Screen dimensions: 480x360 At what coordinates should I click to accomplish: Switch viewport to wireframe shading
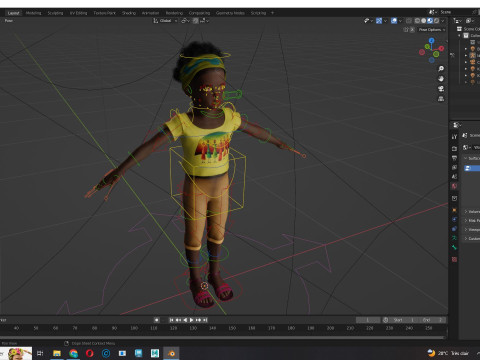pyautogui.click(x=417, y=21)
